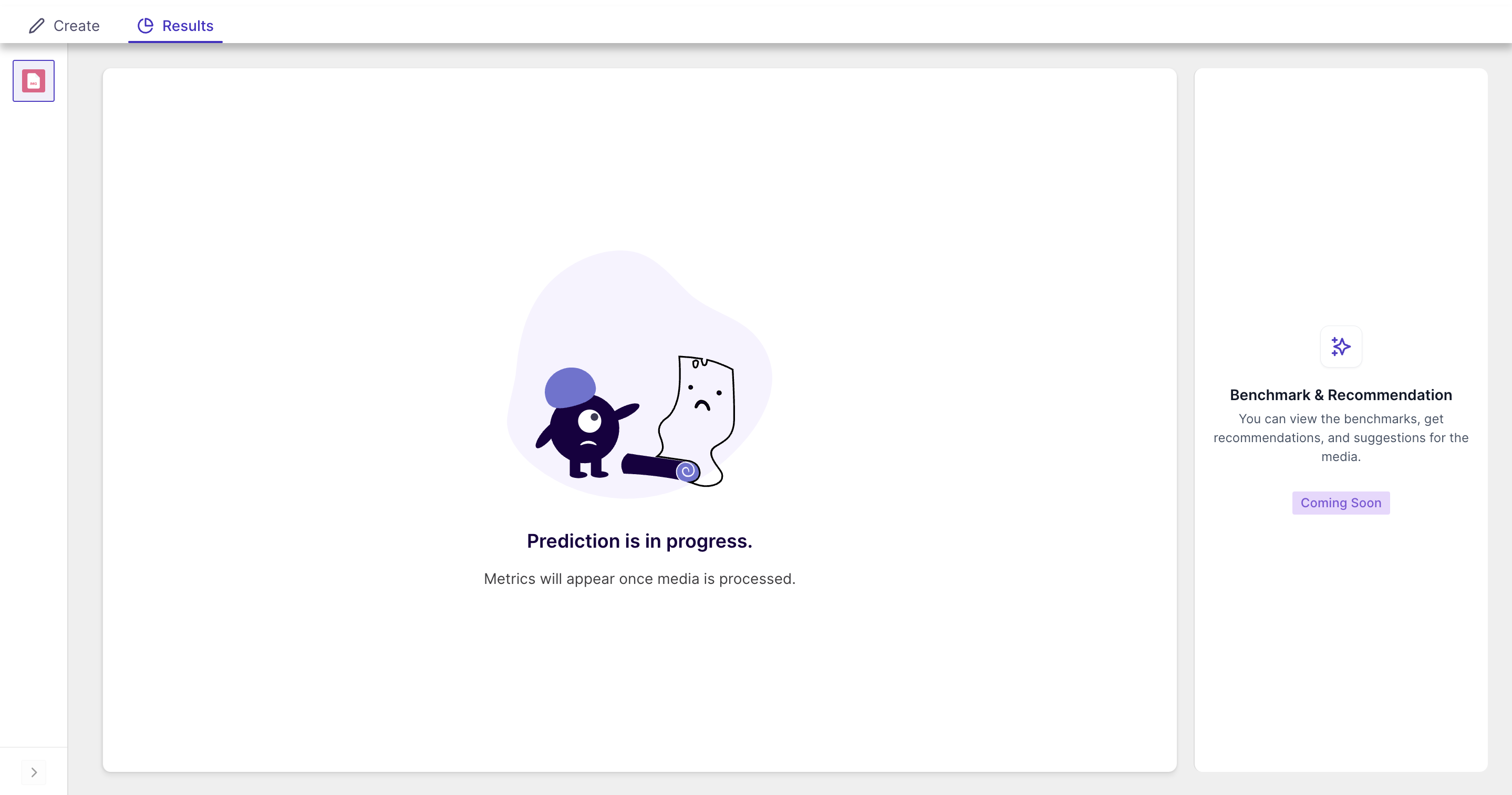Click the benchmarks description paragraph

pyautogui.click(x=1341, y=438)
